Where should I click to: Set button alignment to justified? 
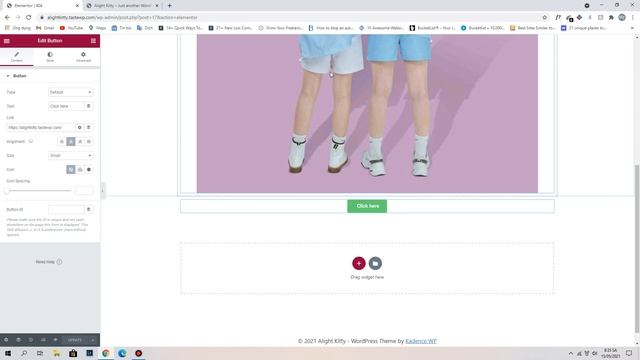(x=89, y=142)
